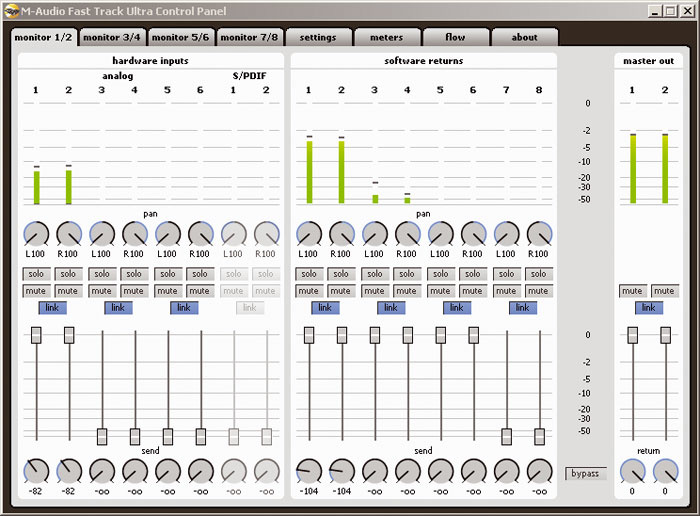700x516 pixels.
Task: Mute analog hardware input 2
Action: [x=68, y=291]
